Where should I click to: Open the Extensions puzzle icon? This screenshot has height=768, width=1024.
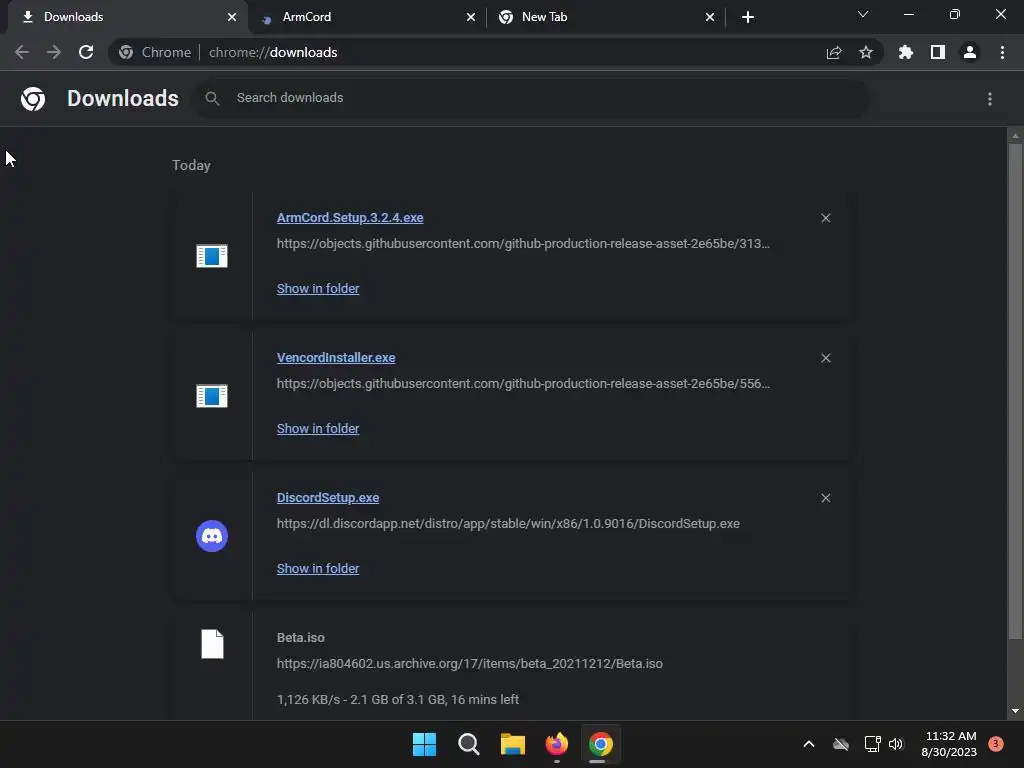[906, 52]
